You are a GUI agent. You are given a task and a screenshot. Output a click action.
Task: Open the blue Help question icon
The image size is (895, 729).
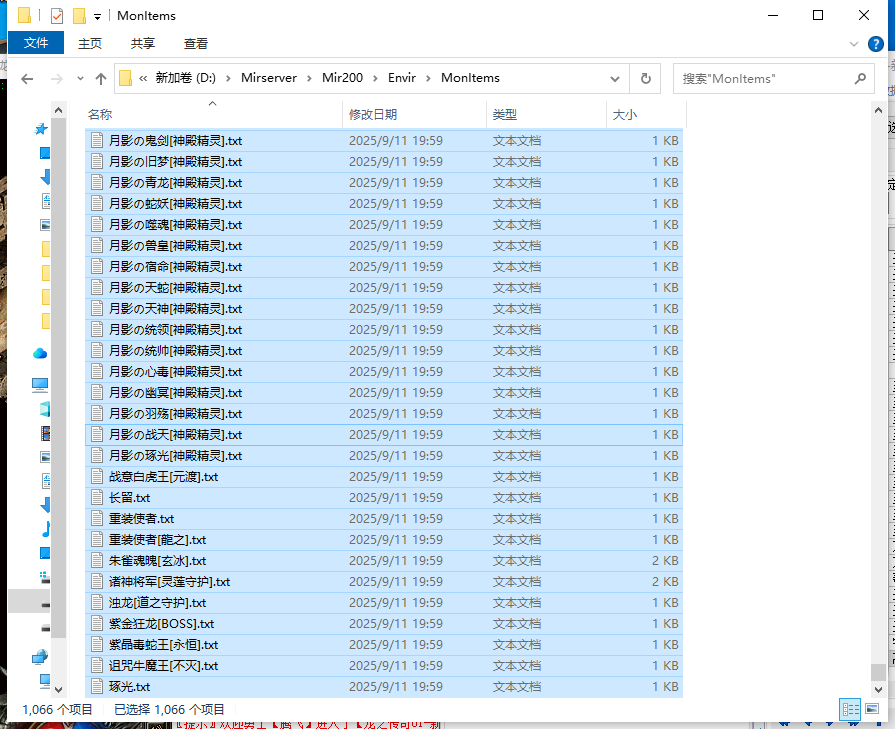[x=876, y=44]
